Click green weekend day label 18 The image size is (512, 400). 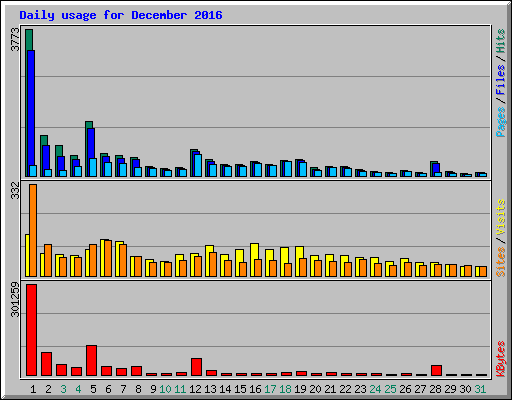coord(285,389)
